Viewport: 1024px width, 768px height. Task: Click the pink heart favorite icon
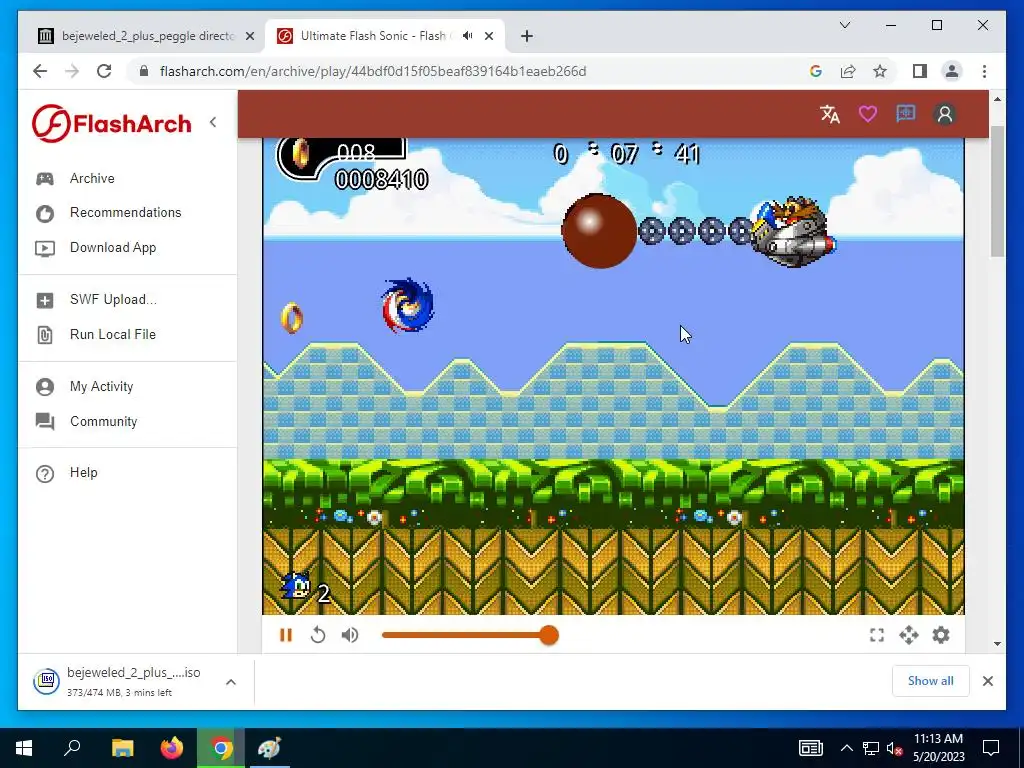867,114
